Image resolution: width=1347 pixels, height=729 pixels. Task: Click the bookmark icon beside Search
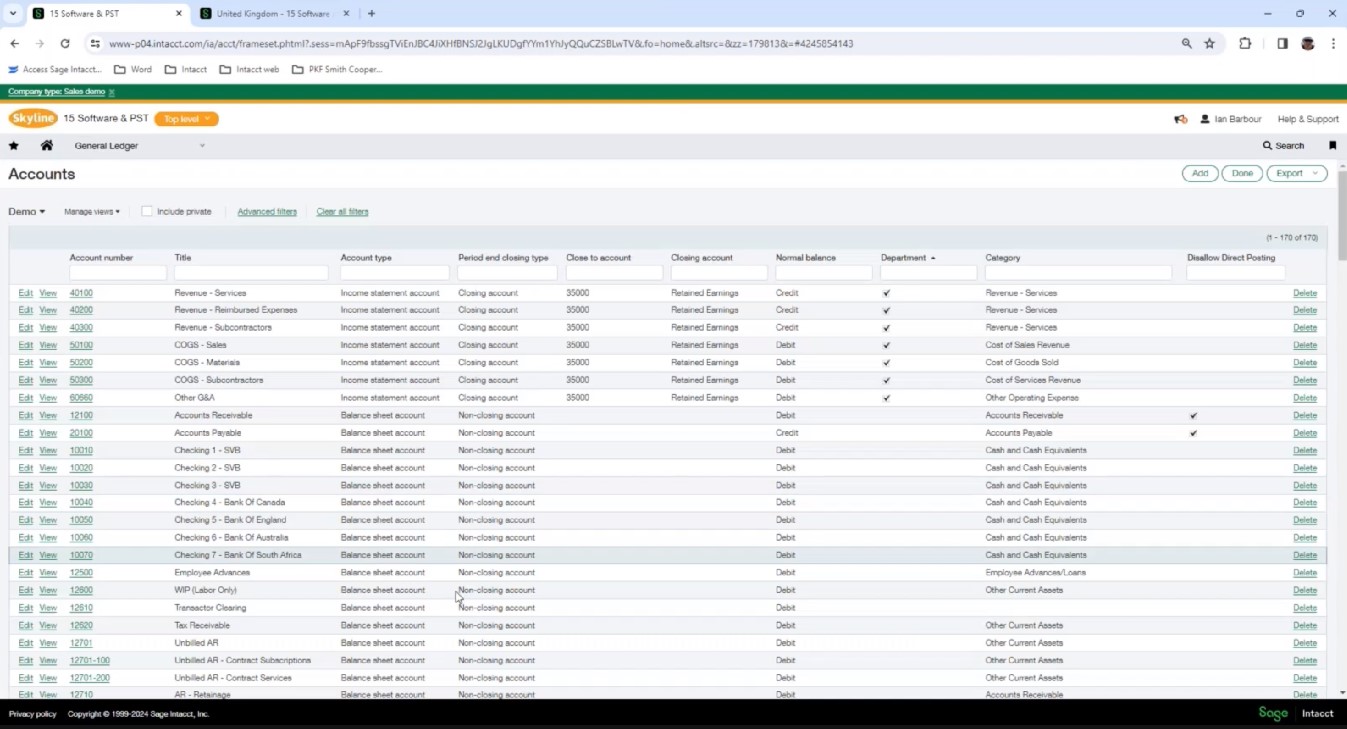click(x=1332, y=145)
